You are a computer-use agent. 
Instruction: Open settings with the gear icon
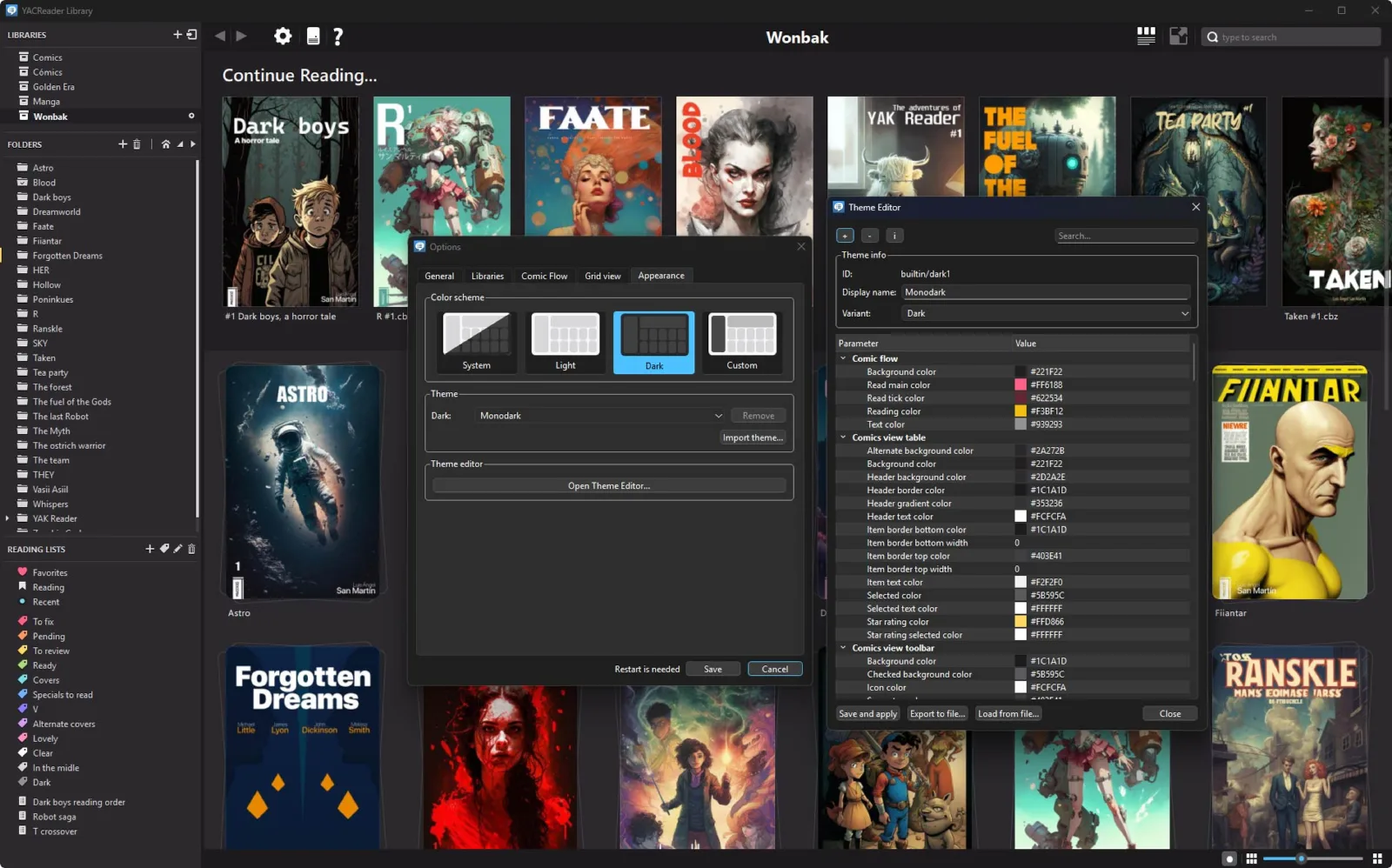pos(283,37)
